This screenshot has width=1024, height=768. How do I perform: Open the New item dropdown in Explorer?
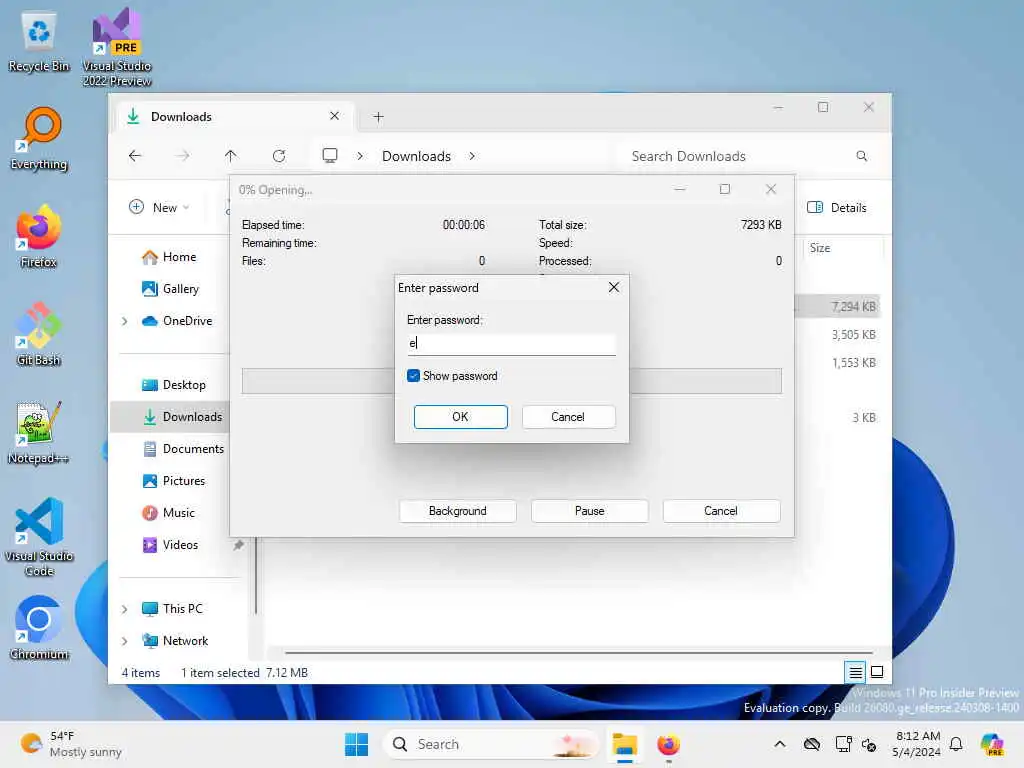pos(159,207)
